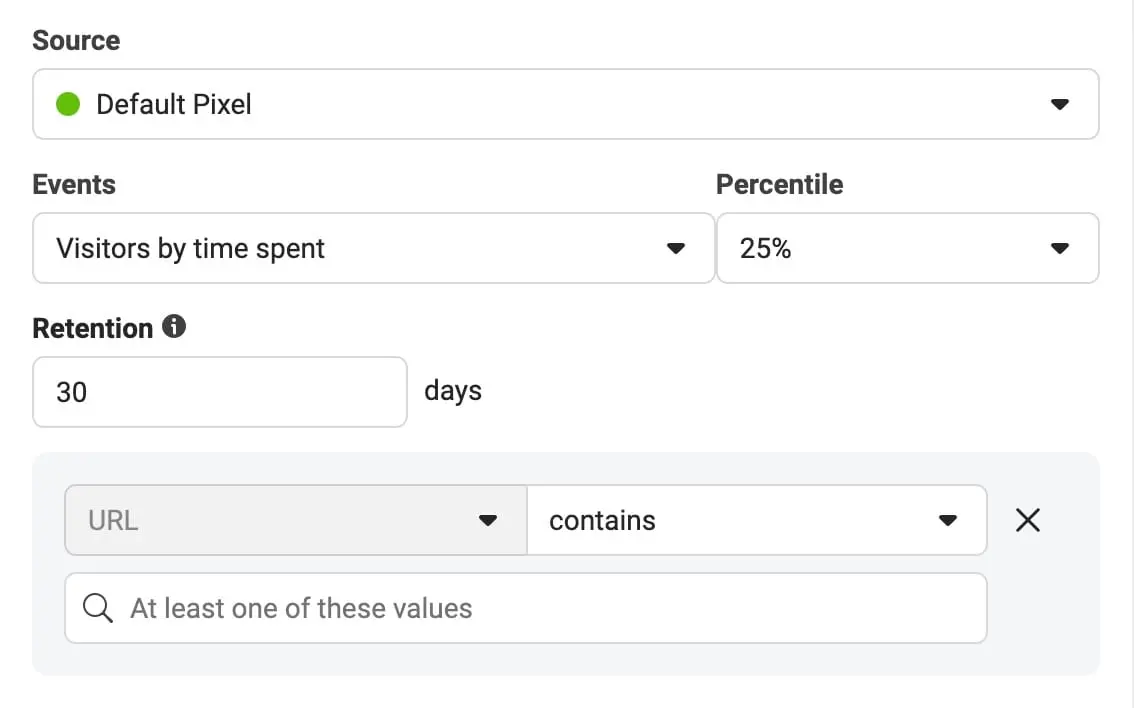Click the Events label
The width and height of the screenshot is (1134, 708).
pyautogui.click(x=74, y=185)
